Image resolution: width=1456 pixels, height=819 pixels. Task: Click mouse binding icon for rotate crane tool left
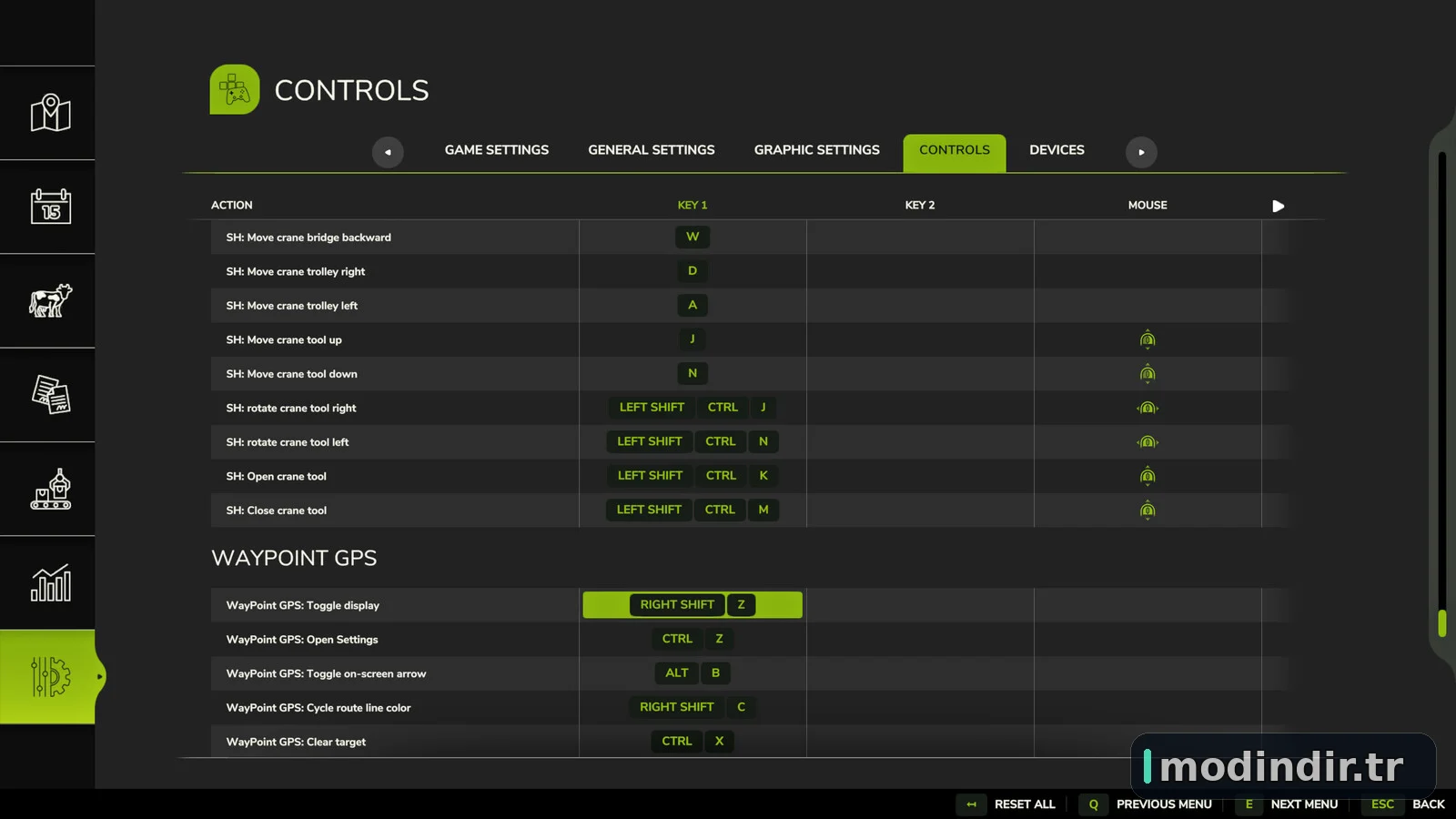pyautogui.click(x=1148, y=441)
